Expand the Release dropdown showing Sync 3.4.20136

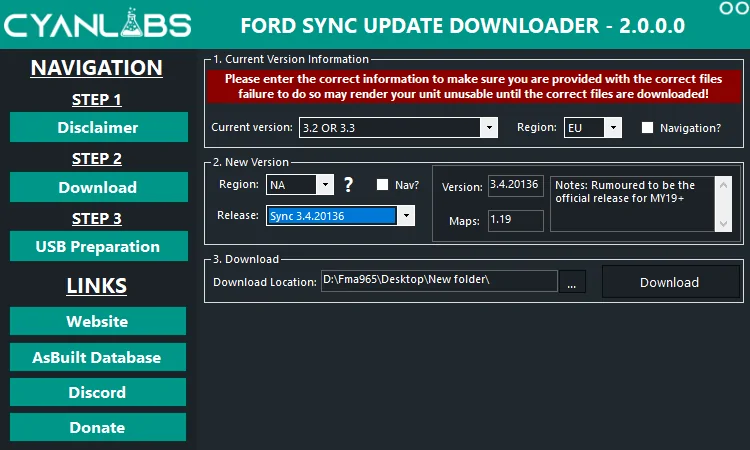coord(406,216)
